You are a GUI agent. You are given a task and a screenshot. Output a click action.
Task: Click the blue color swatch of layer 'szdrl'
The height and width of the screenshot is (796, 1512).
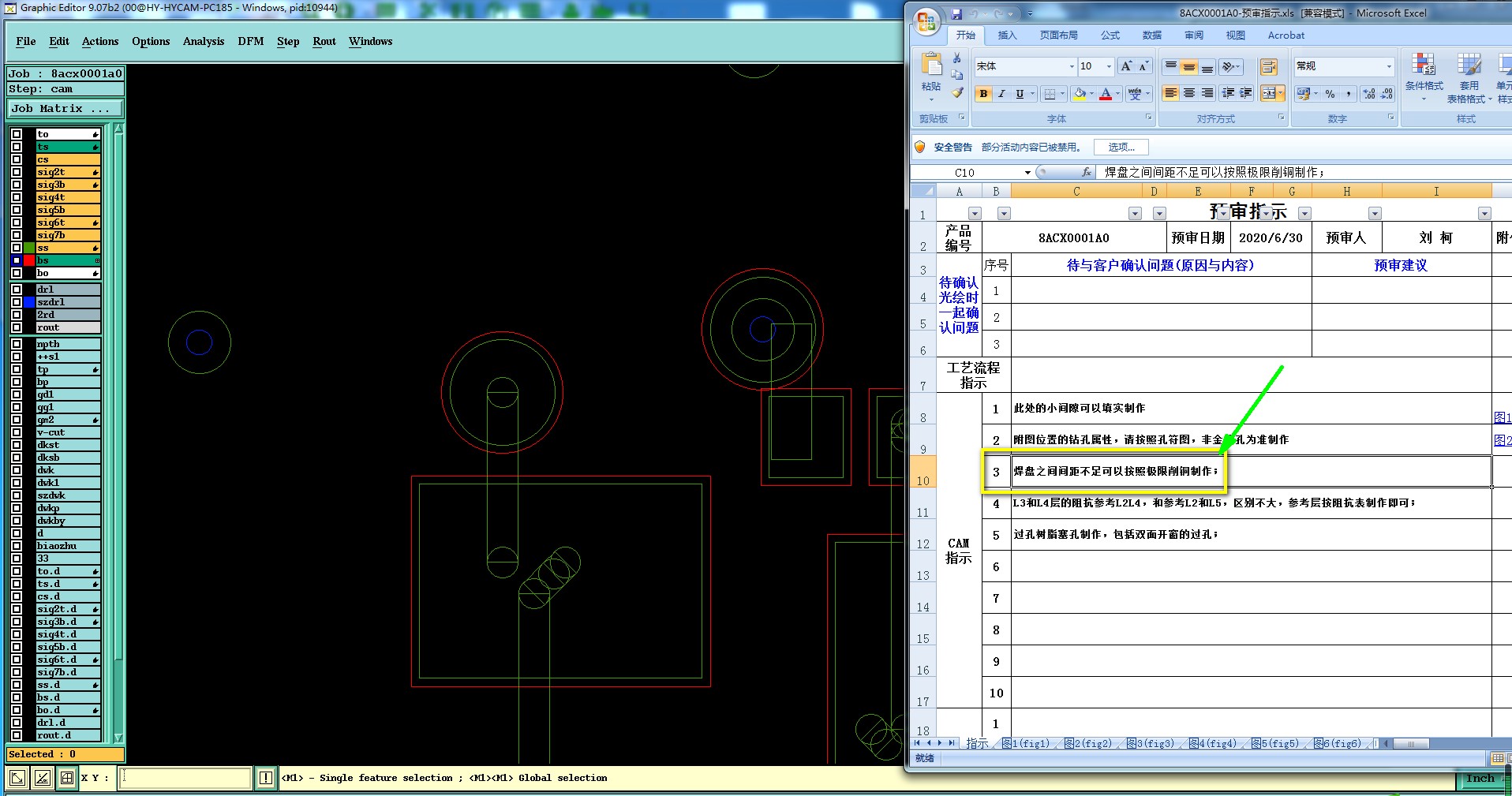pos(29,302)
